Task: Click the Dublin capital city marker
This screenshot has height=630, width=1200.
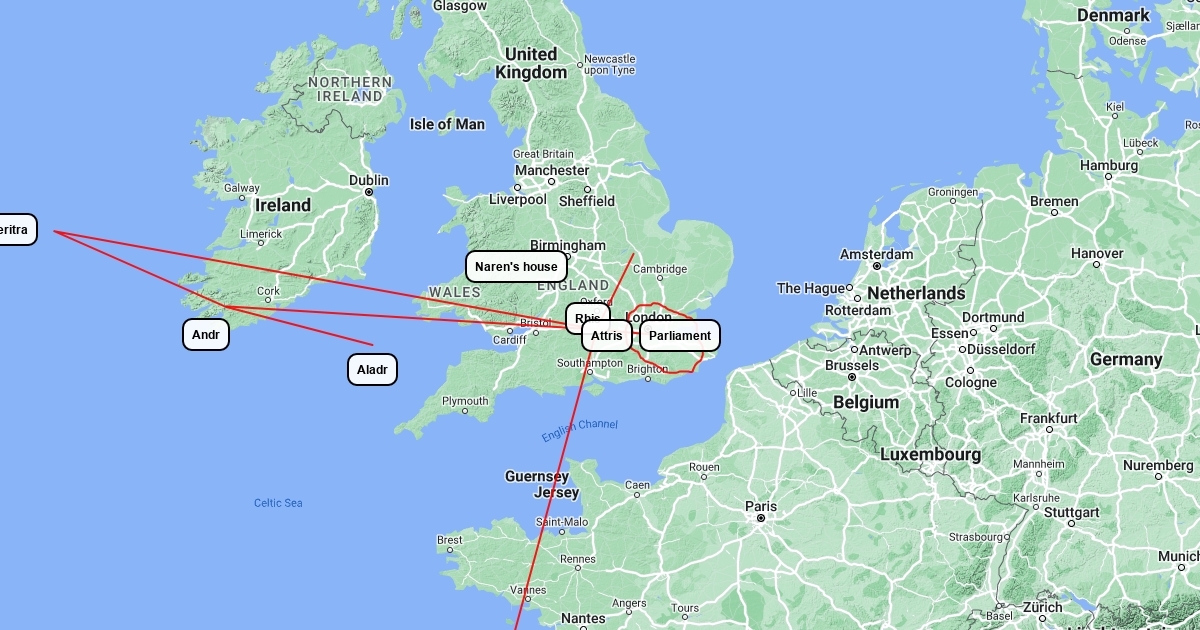Action: pos(369,192)
